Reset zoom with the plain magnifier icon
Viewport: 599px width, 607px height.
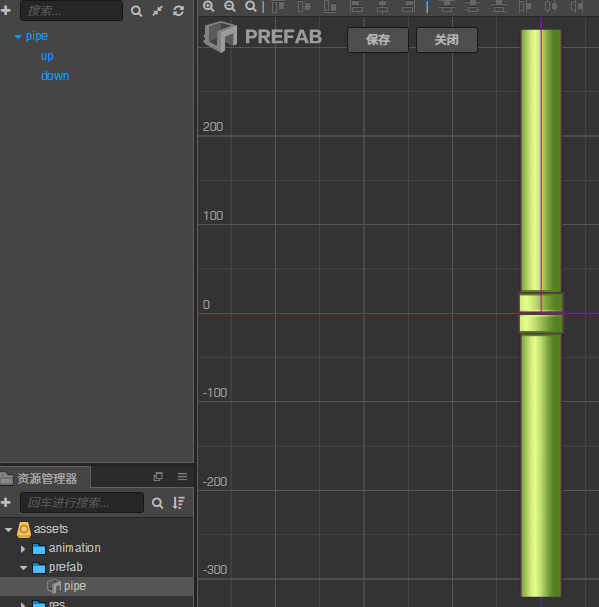tap(251, 6)
